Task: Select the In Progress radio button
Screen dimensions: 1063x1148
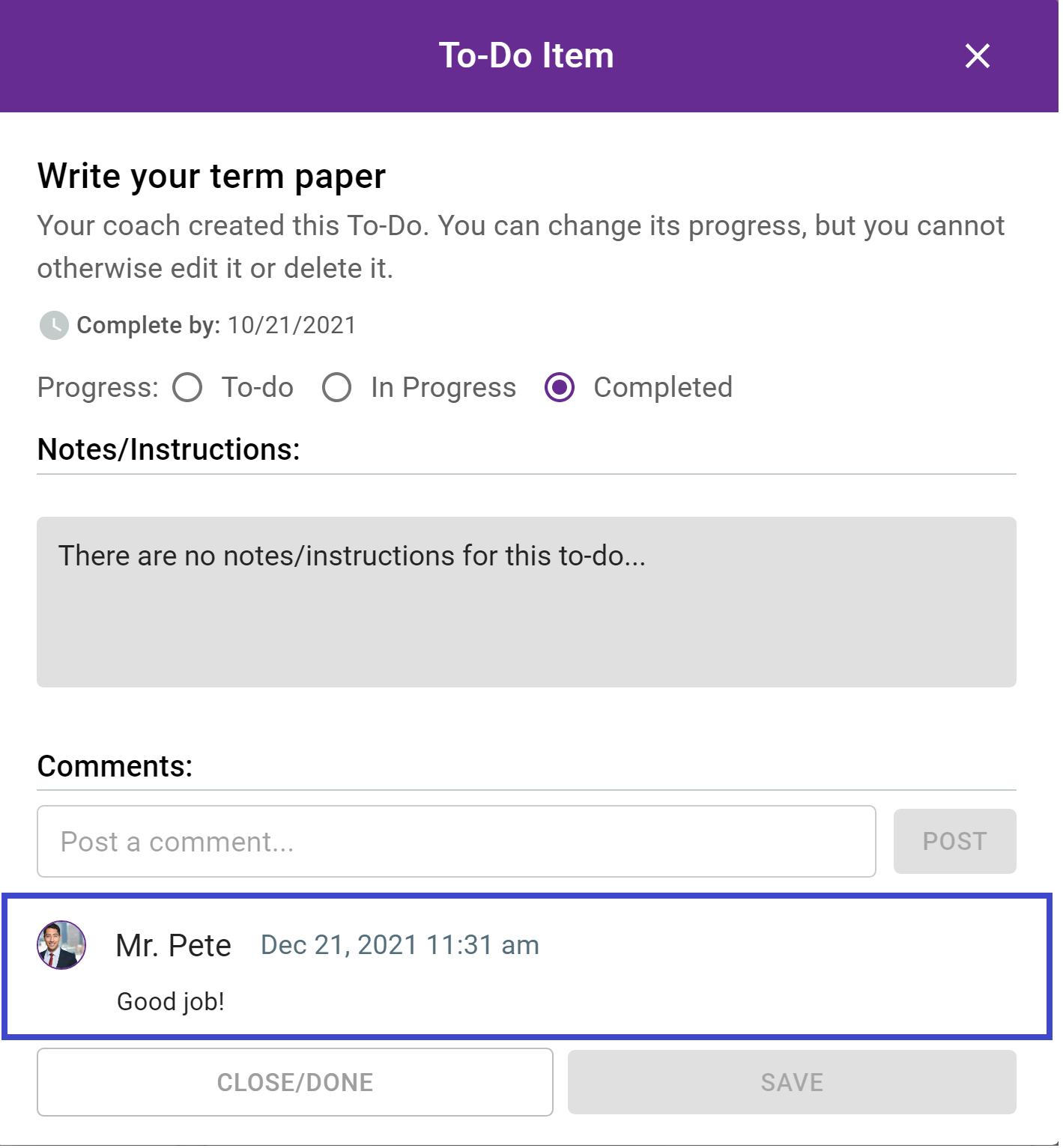Action: click(337, 389)
